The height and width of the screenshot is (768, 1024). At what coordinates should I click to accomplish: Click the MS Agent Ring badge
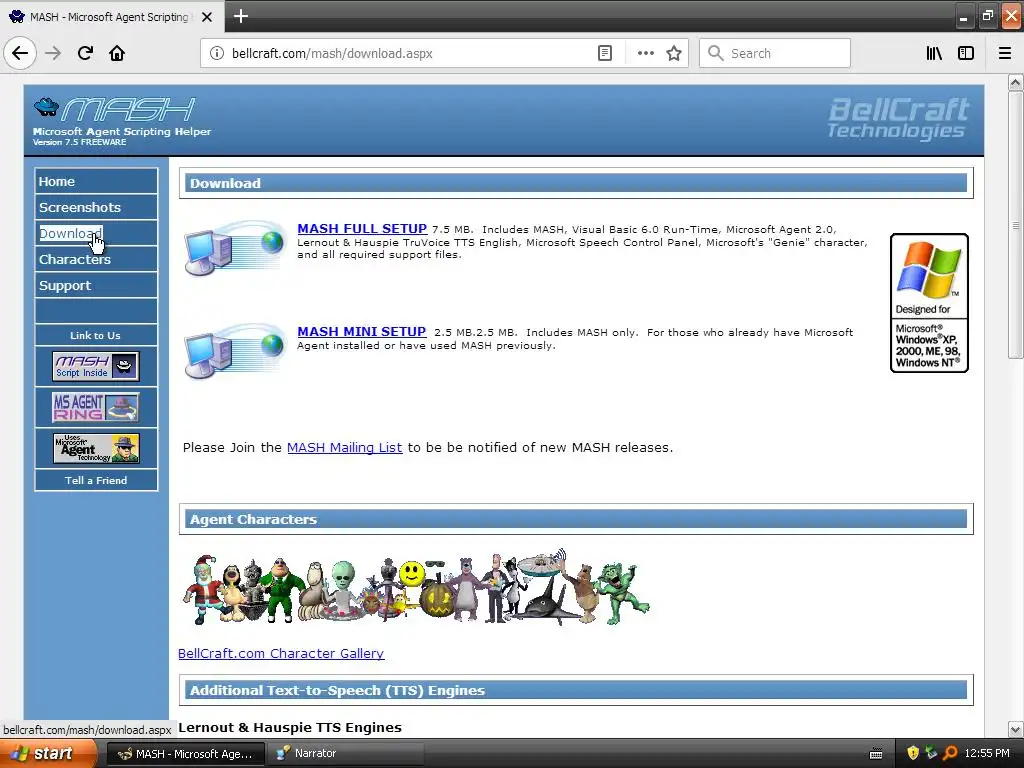tap(96, 407)
